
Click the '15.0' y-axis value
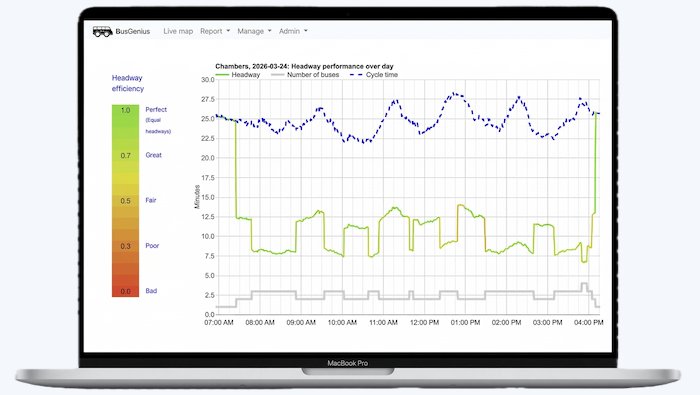click(x=208, y=197)
